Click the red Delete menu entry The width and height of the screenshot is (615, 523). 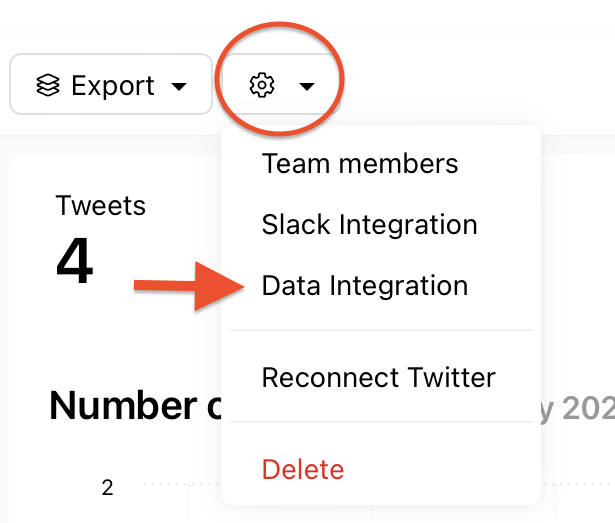pyautogui.click(x=302, y=469)
